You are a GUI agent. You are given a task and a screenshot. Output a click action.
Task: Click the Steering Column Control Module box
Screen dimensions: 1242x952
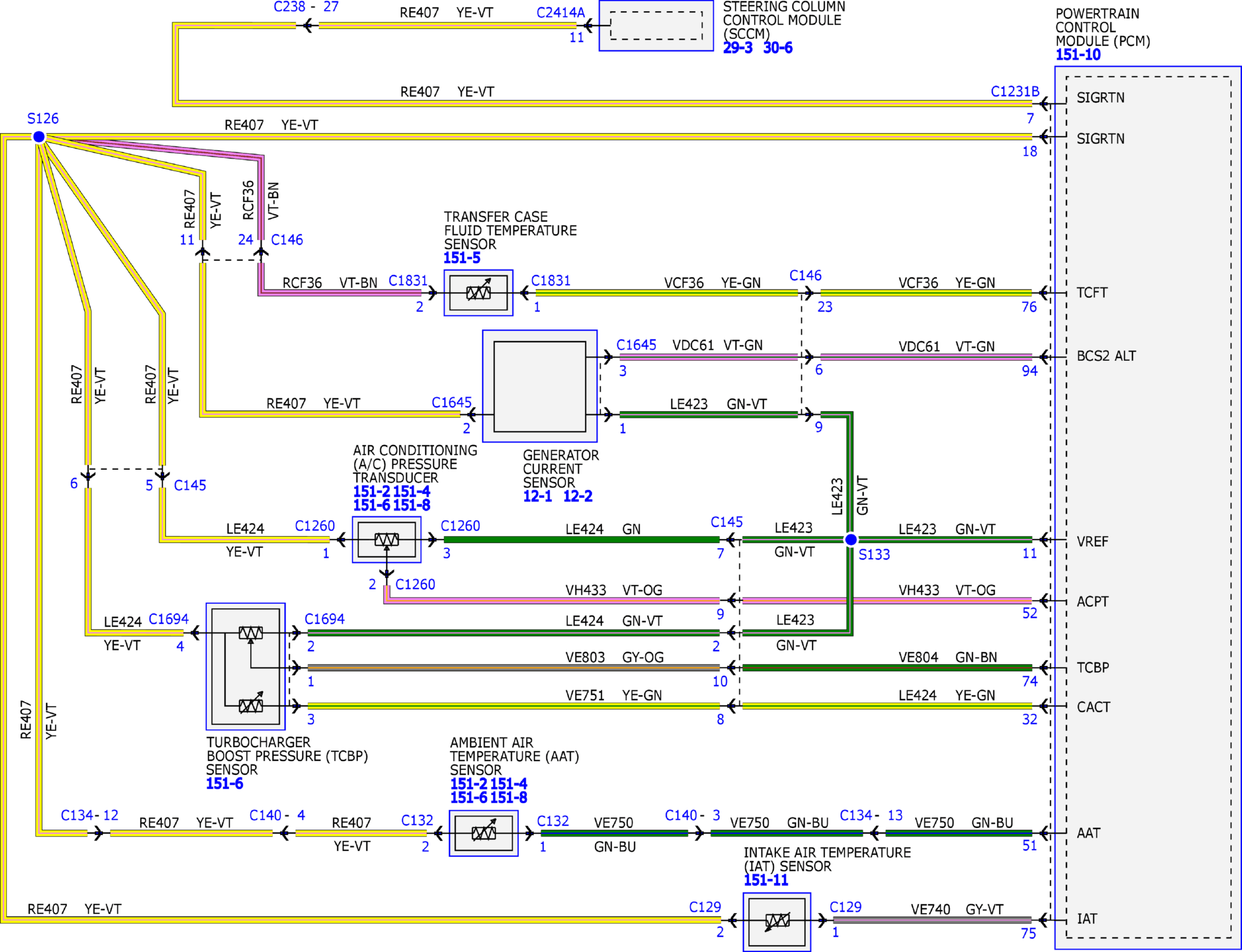tap(656, 26)
